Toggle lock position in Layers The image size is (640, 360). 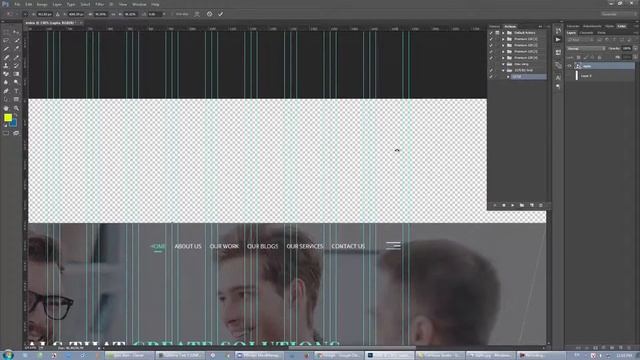click(593, 58)
